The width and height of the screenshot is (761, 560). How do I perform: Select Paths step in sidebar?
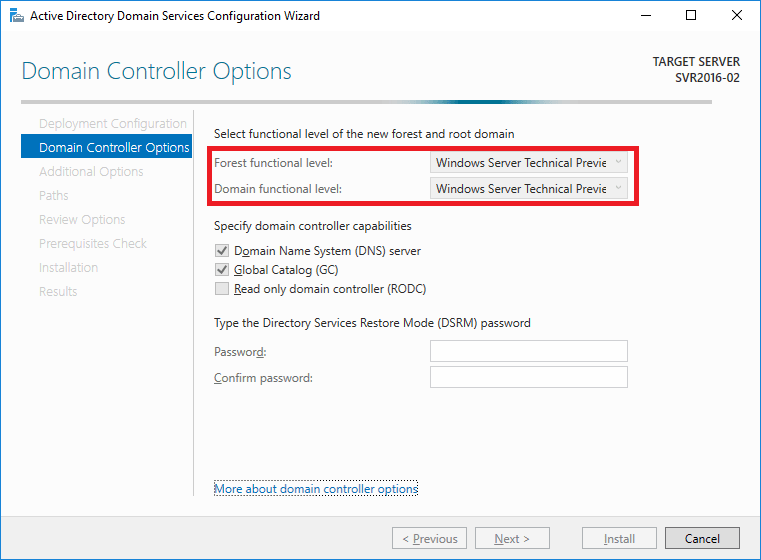53,196
